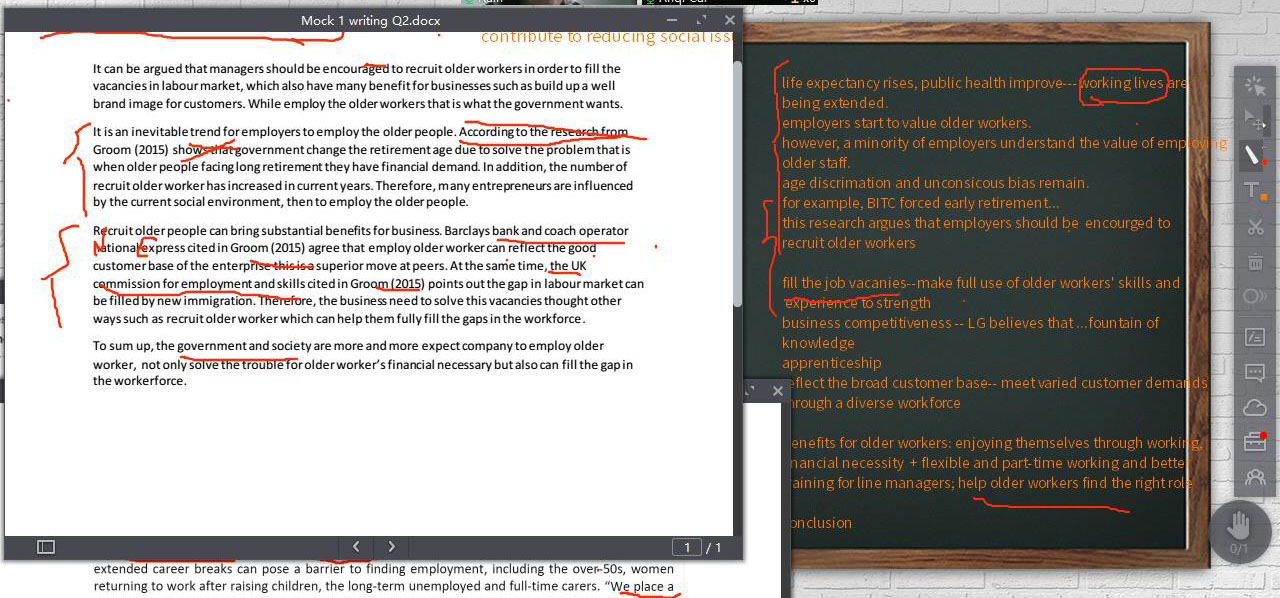Close the small panel behind the document
Viewport: 1280px width, 598px height.
click(x=777, y=391)
